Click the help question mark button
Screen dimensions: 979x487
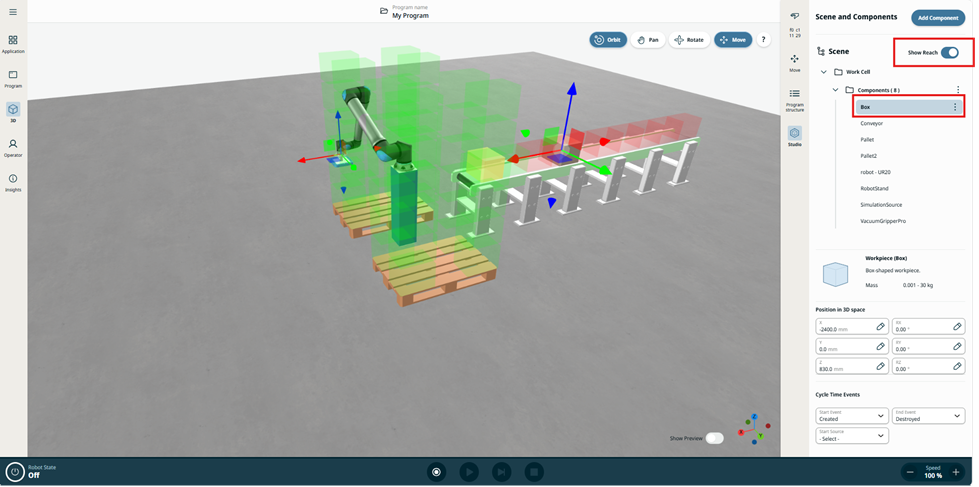[x=764, y=40]
